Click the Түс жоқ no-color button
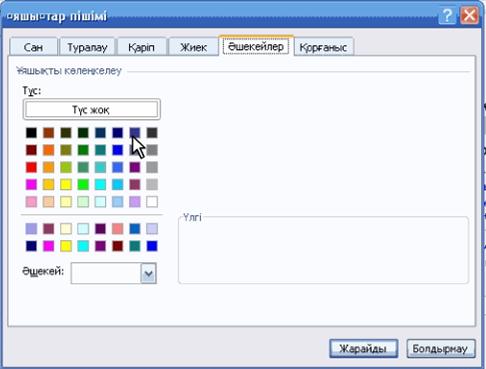 click(91, 109)
